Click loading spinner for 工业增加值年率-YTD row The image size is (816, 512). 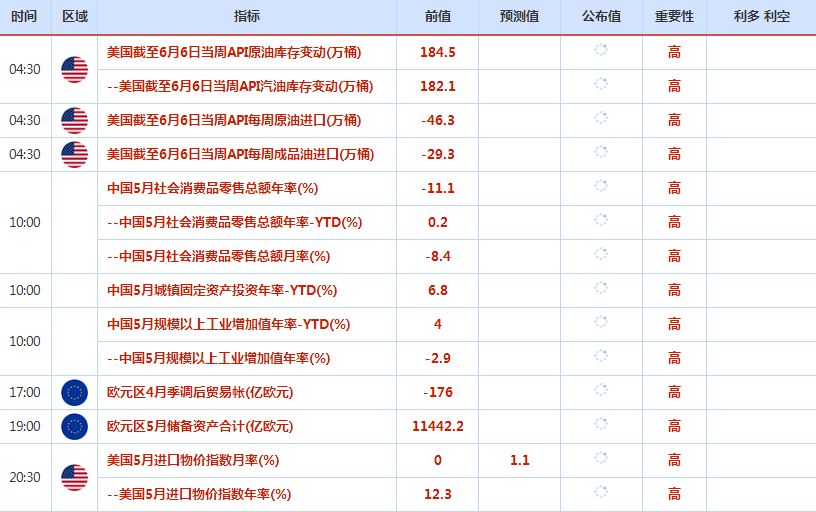601,322
